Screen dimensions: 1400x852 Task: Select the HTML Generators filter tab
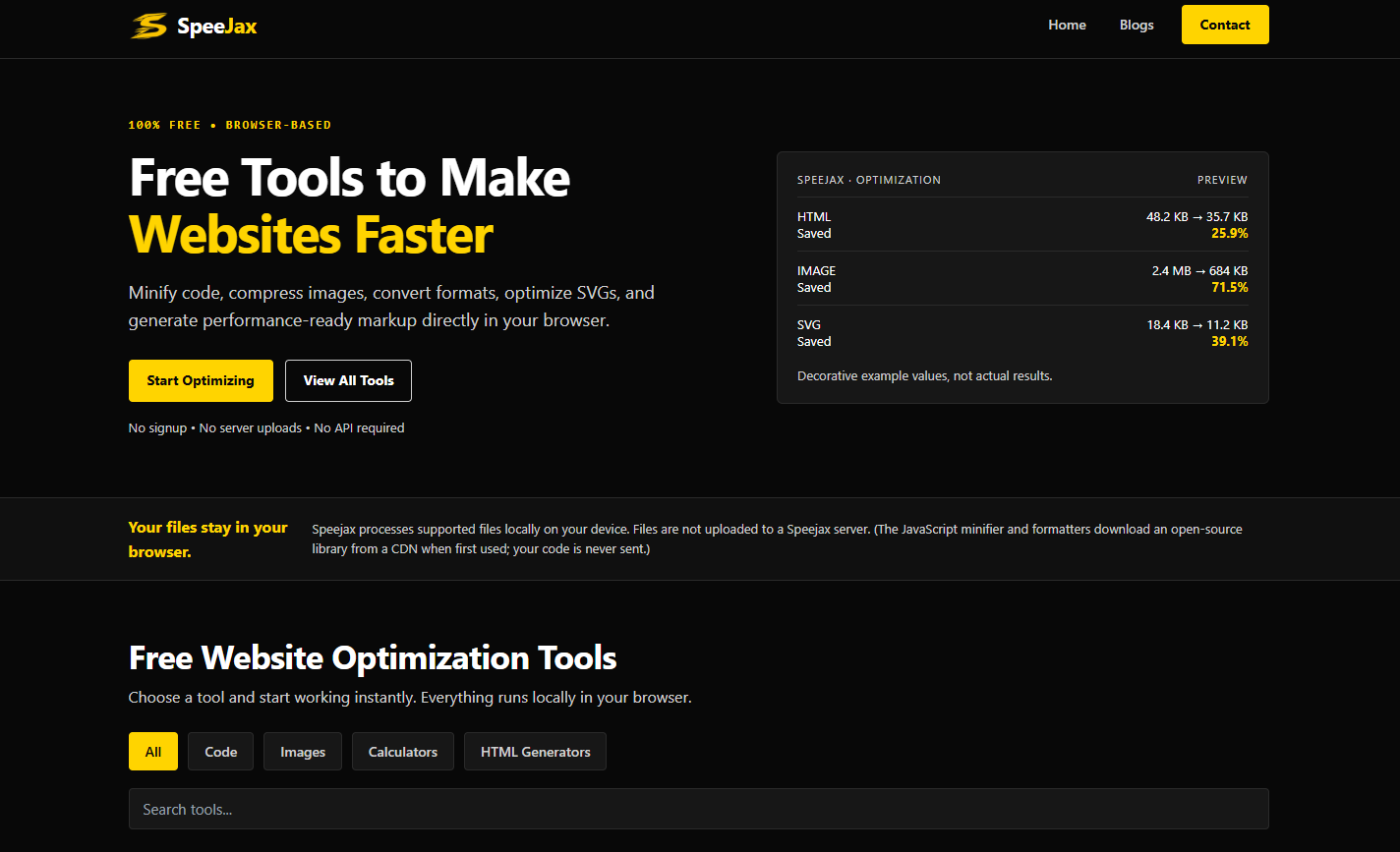(x=536, y=752)
